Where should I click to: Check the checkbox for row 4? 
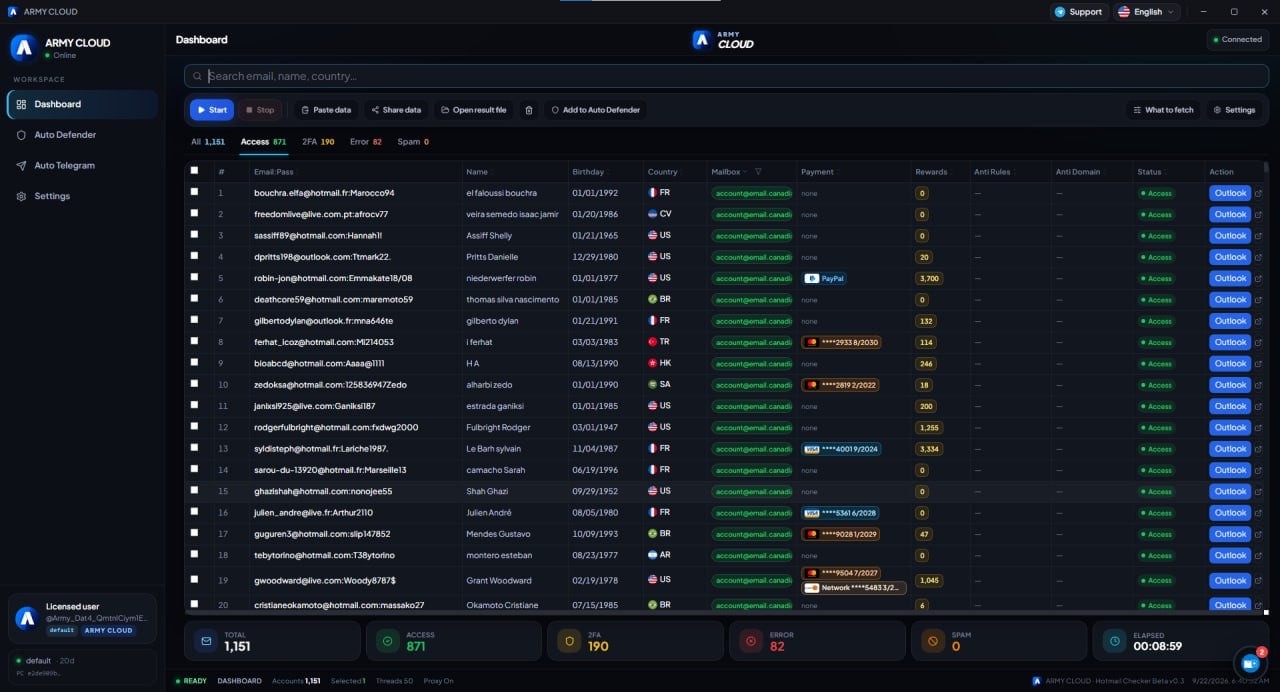195,256
